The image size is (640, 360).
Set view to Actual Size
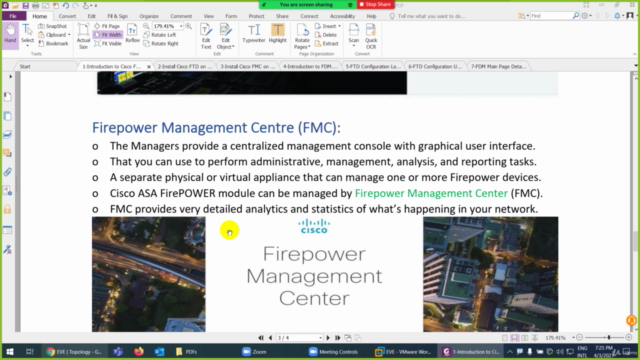[83, 36]
